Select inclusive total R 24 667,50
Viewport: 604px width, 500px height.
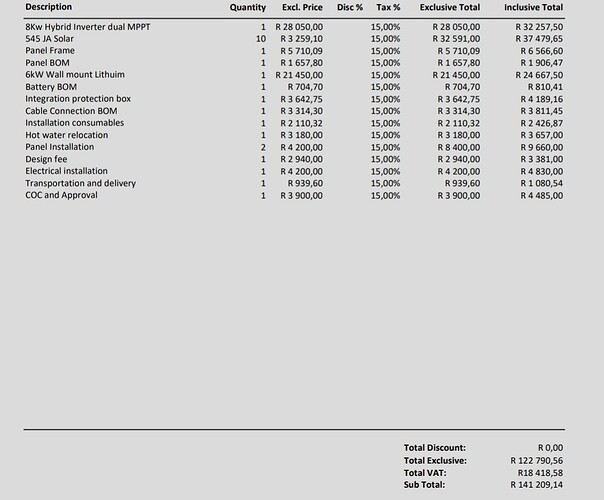(x=539, y=75)
